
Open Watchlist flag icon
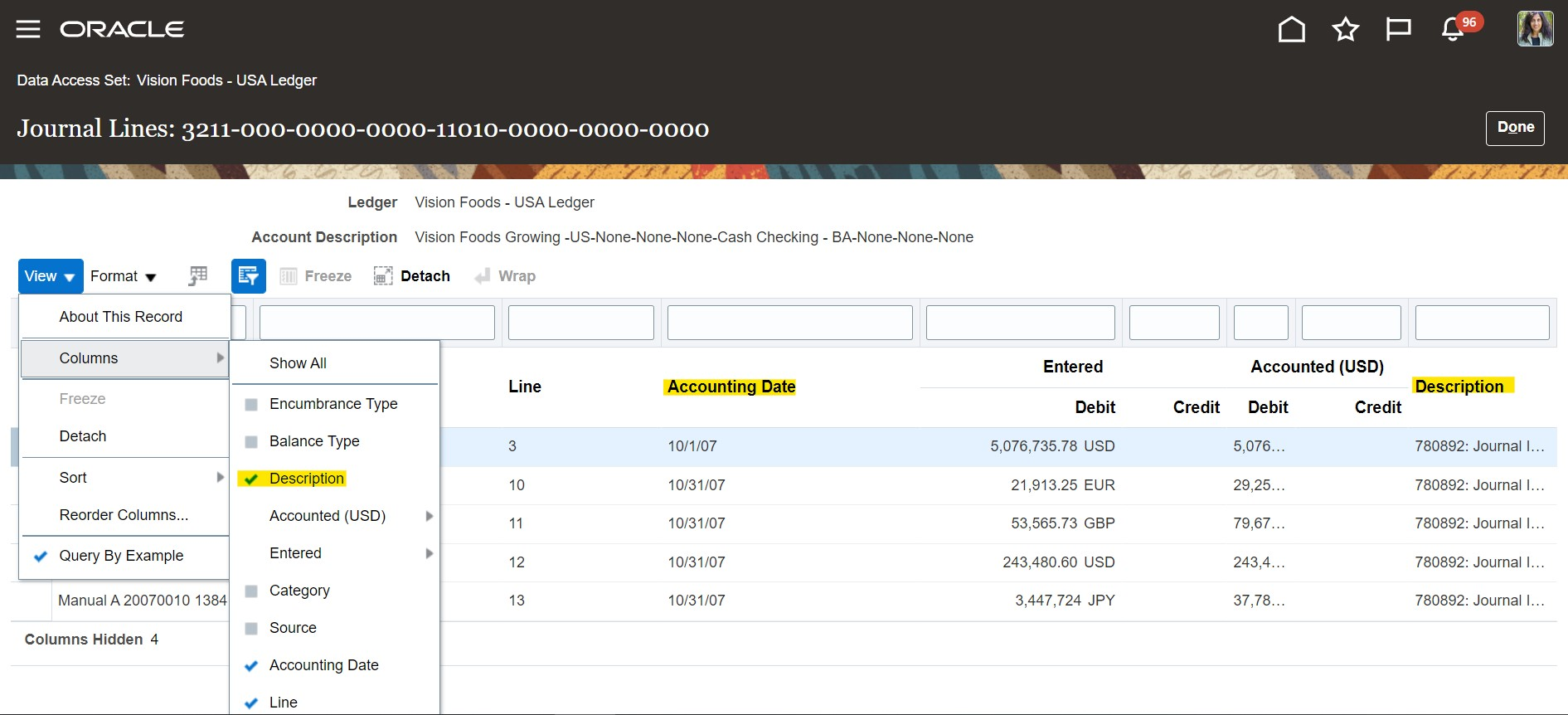pos(1398,29)
